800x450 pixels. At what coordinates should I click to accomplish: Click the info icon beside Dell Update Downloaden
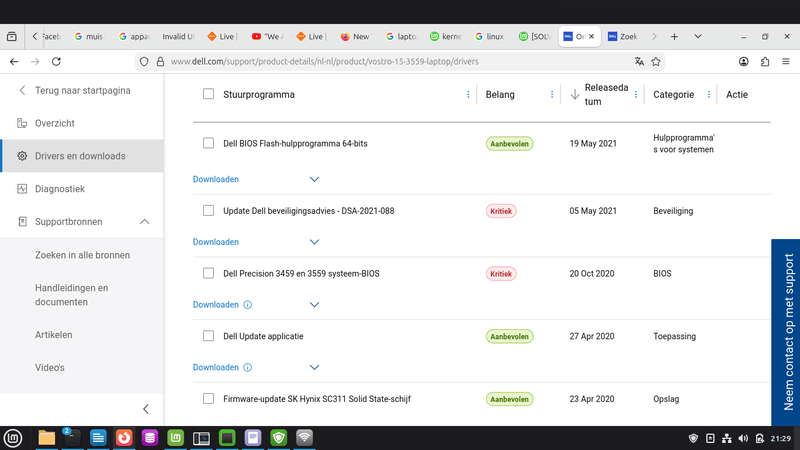point(247,367)
